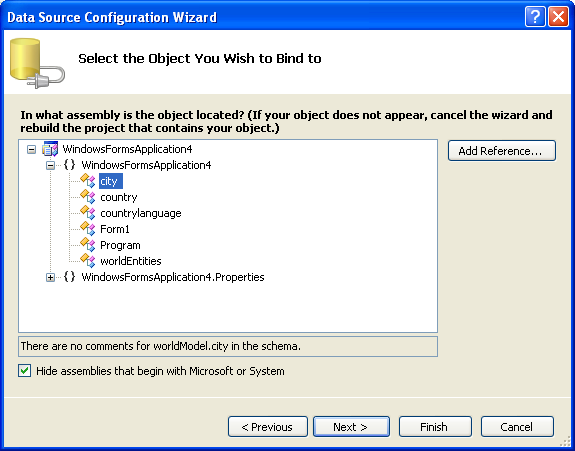This screenshot has width=575, height=451.
Task: Cancel the wizard
Action: click(x=517, y=427)
